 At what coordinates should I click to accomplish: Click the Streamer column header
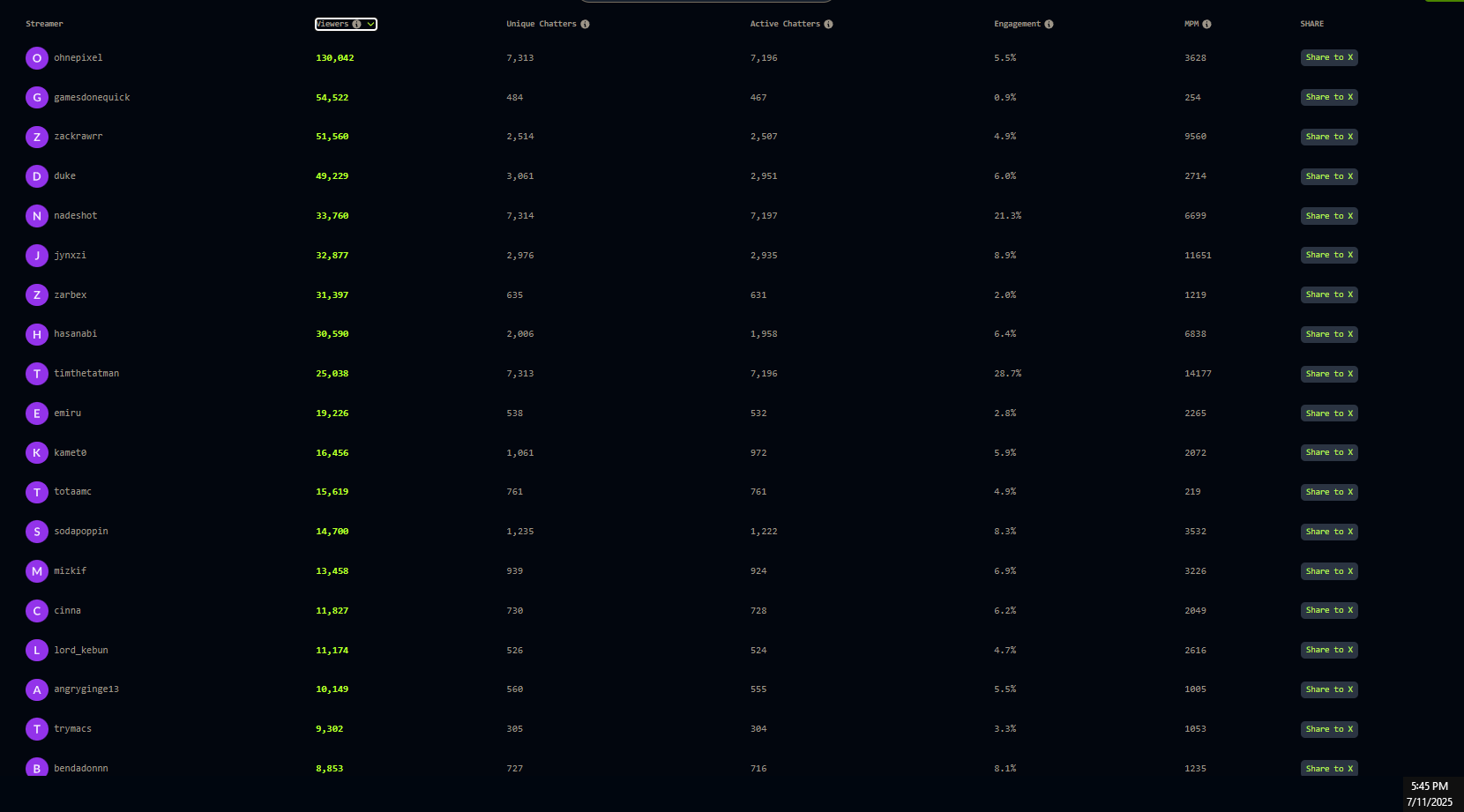[44, 24]
